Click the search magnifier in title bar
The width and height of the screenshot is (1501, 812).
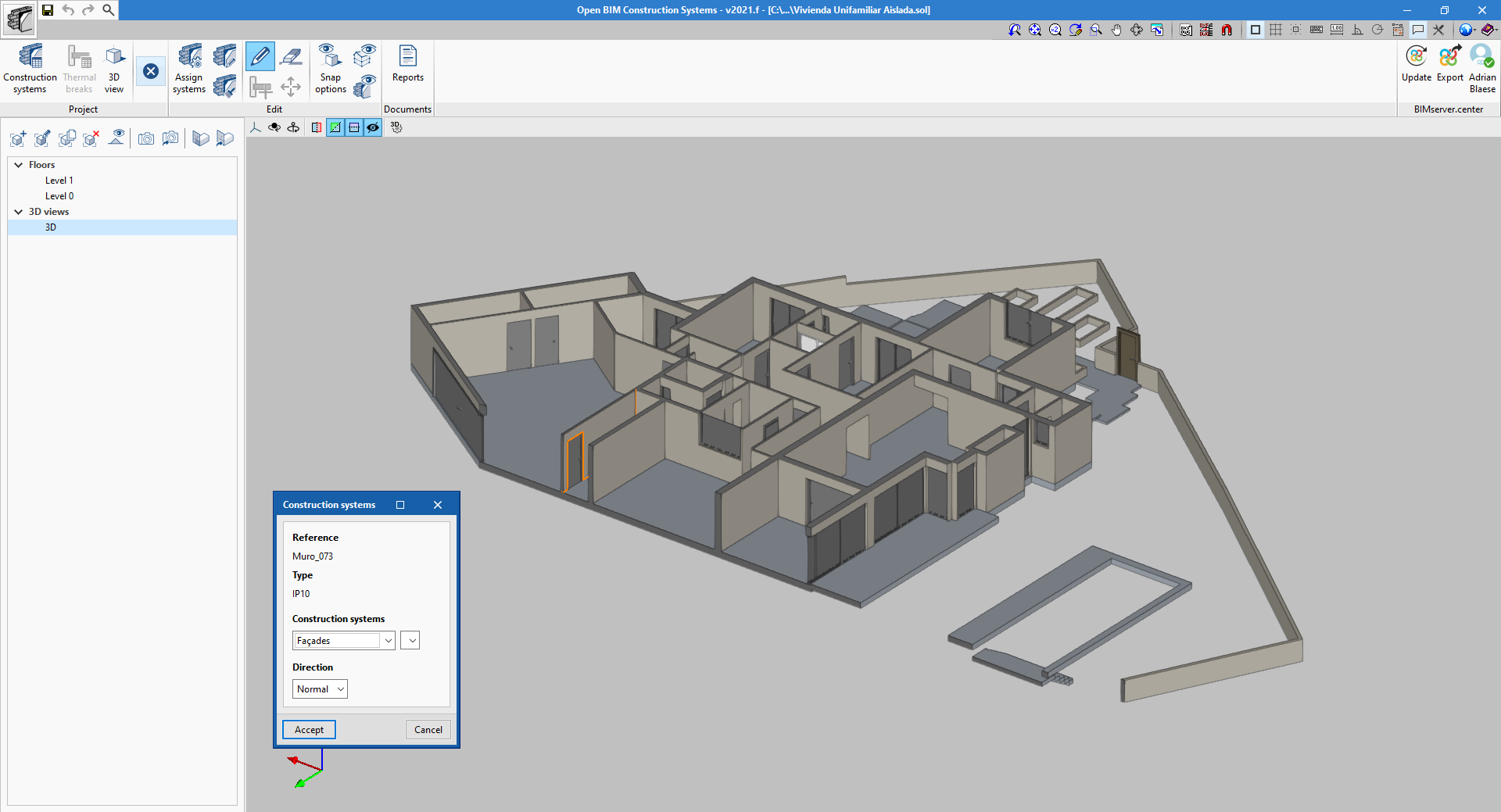point(109,10)
